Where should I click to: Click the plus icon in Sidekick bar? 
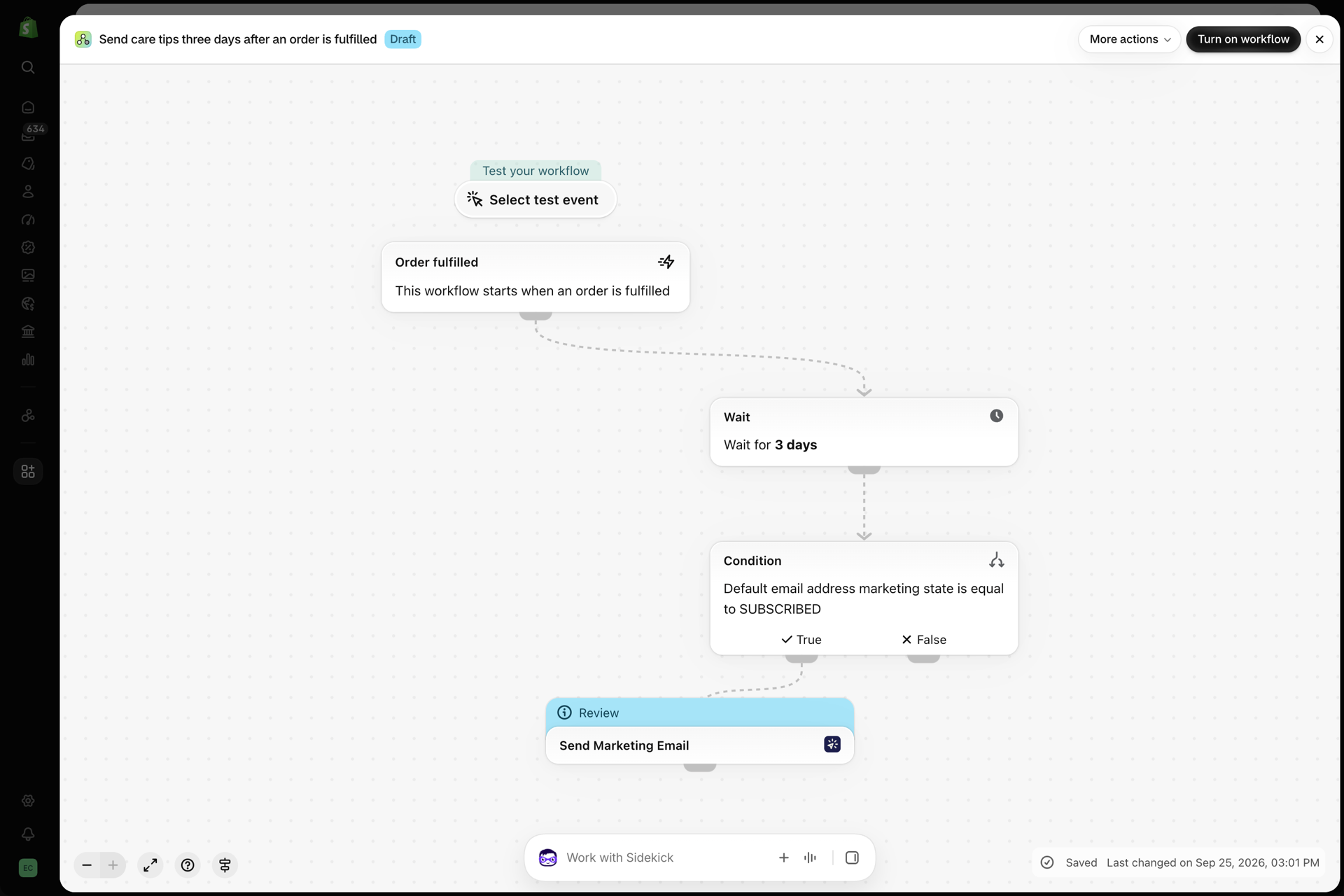pyautogui.click(x=784, y=857)
